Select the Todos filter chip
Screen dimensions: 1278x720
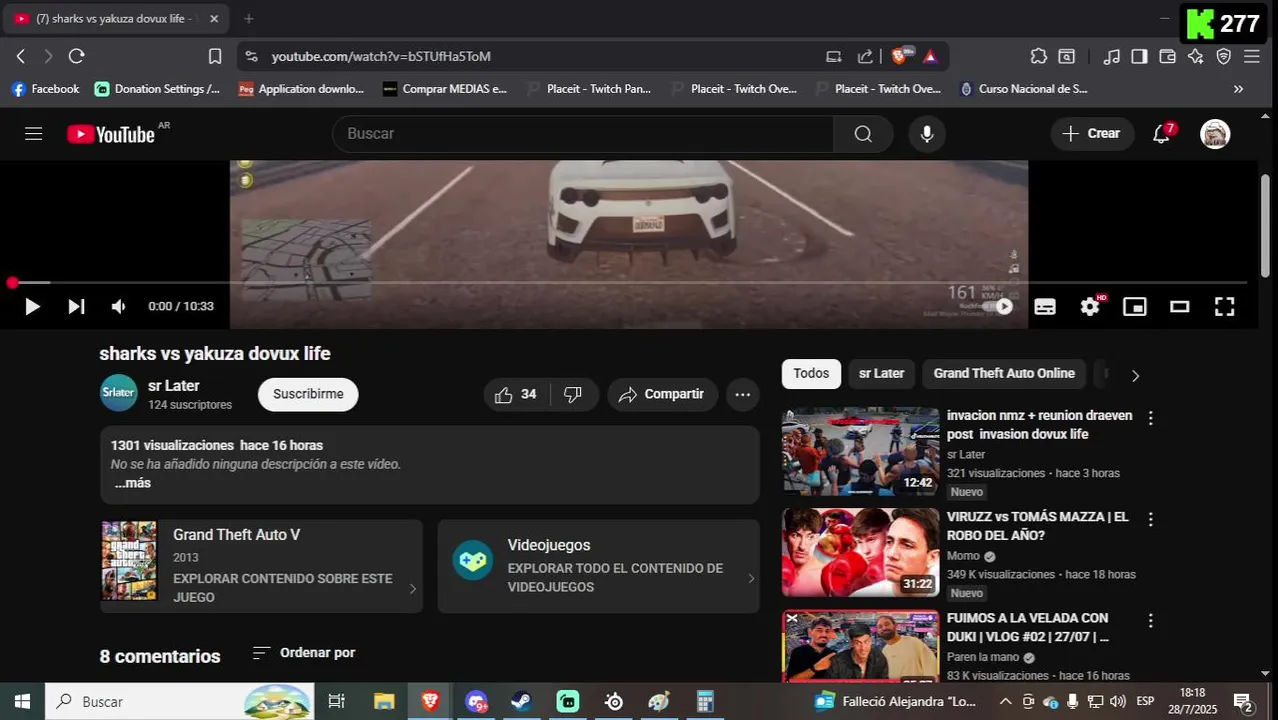[811, 373]
